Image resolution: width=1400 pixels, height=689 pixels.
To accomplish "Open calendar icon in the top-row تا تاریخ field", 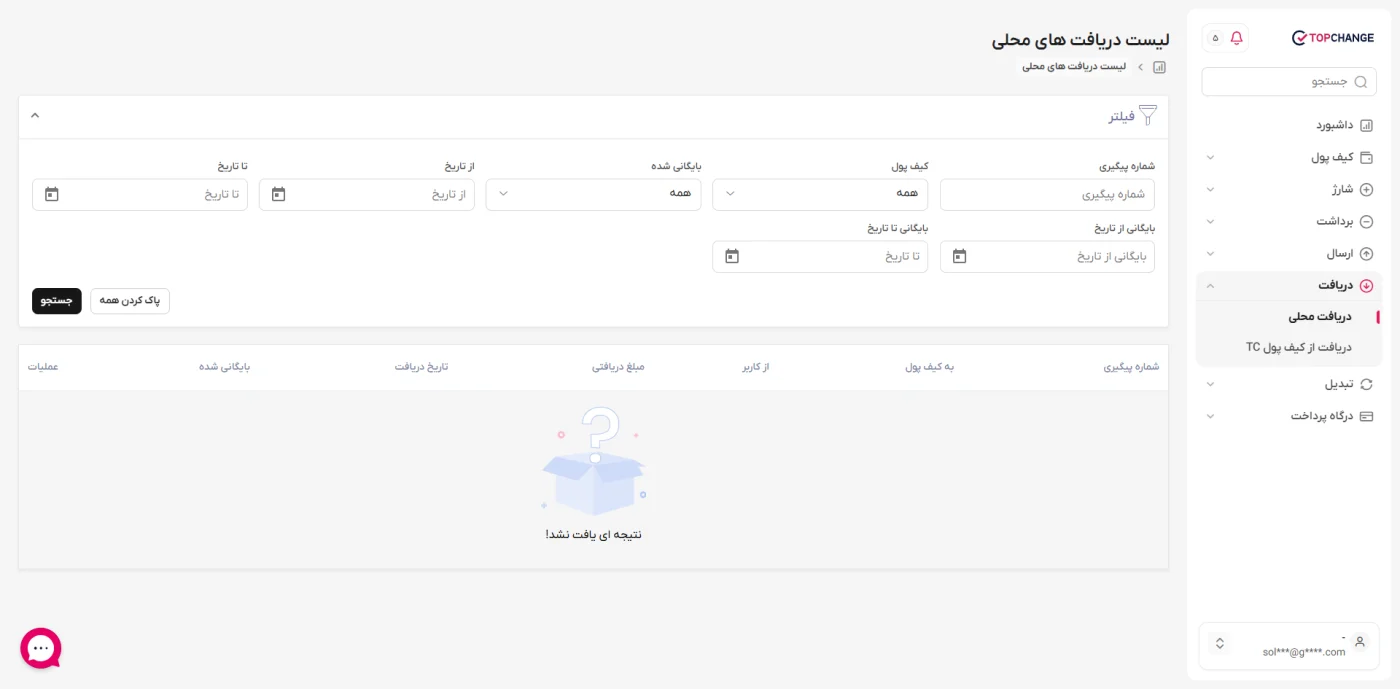I will coord(52,194).
